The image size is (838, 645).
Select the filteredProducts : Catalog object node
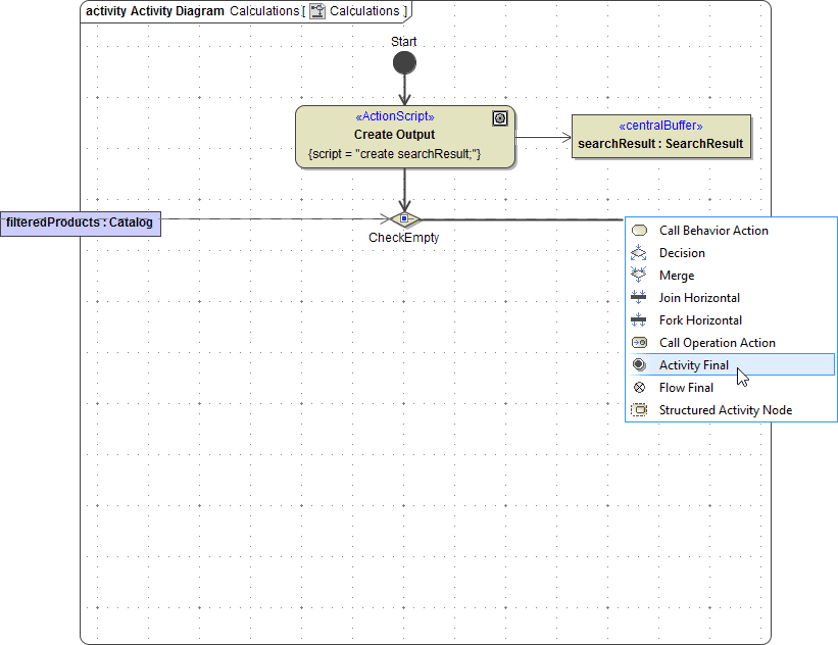click(80, 222)
